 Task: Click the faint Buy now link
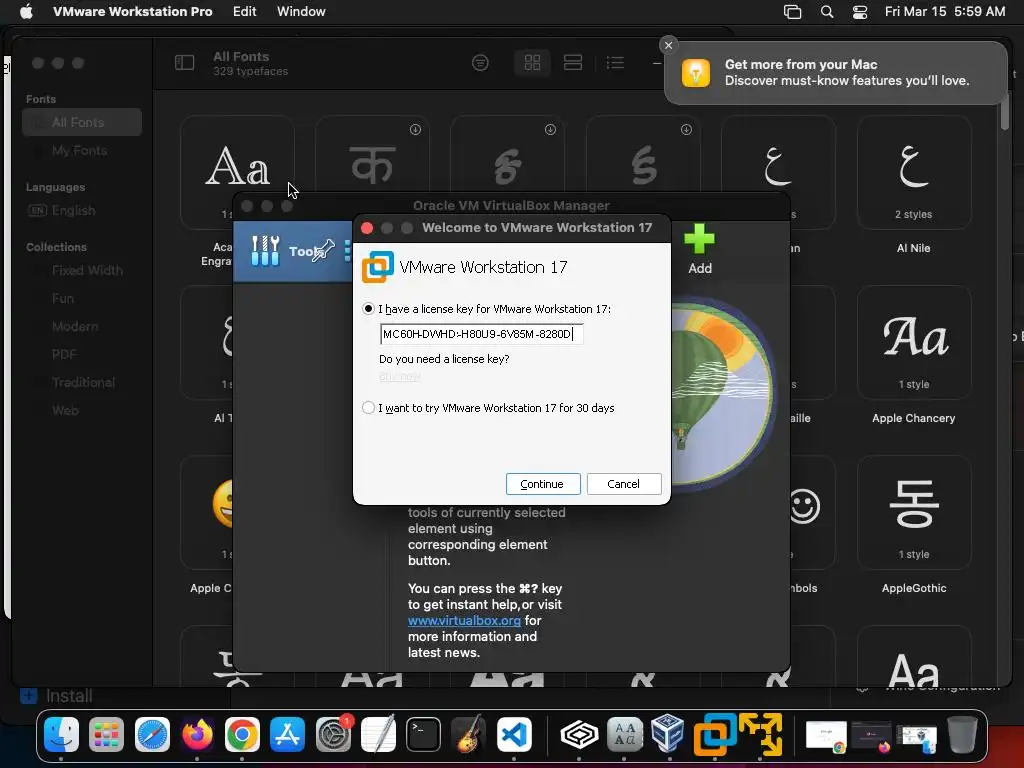tap(399, 376)
